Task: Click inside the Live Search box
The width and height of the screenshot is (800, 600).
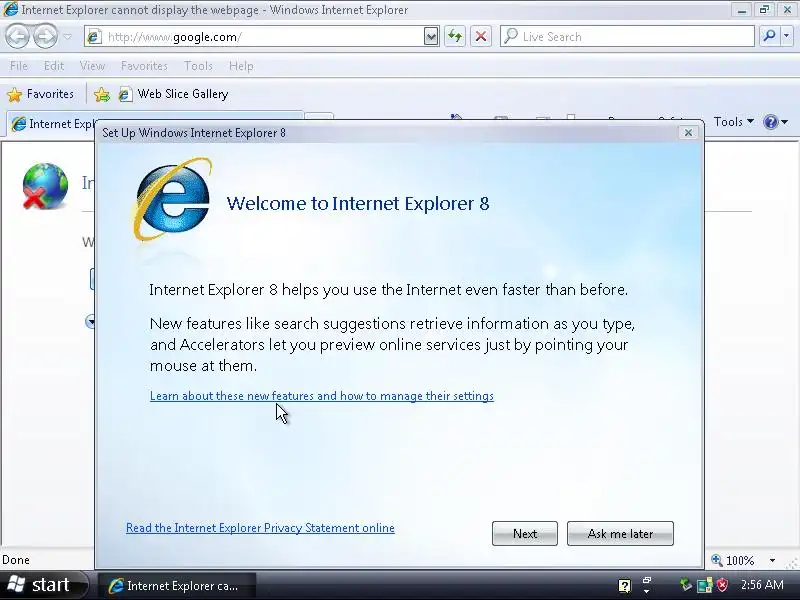Action: click(628, 37)
